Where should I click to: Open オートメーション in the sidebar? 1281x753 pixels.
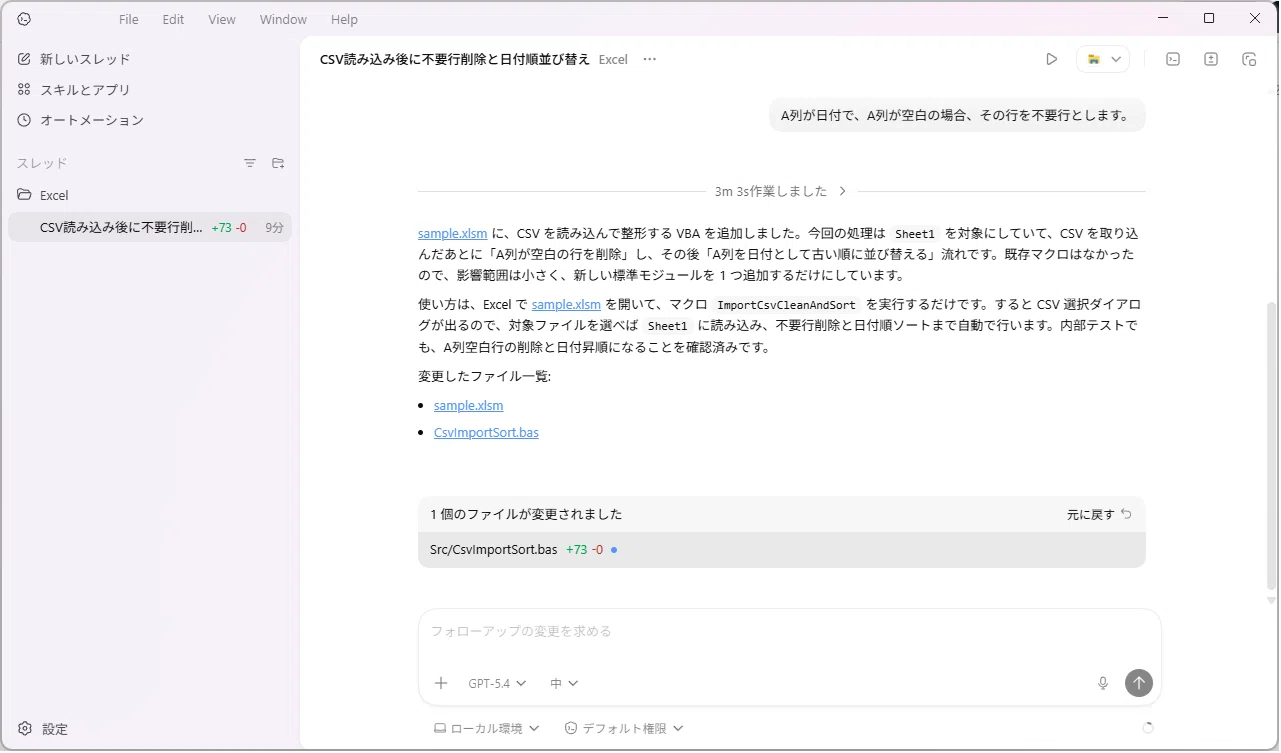[x=150, y=120]
